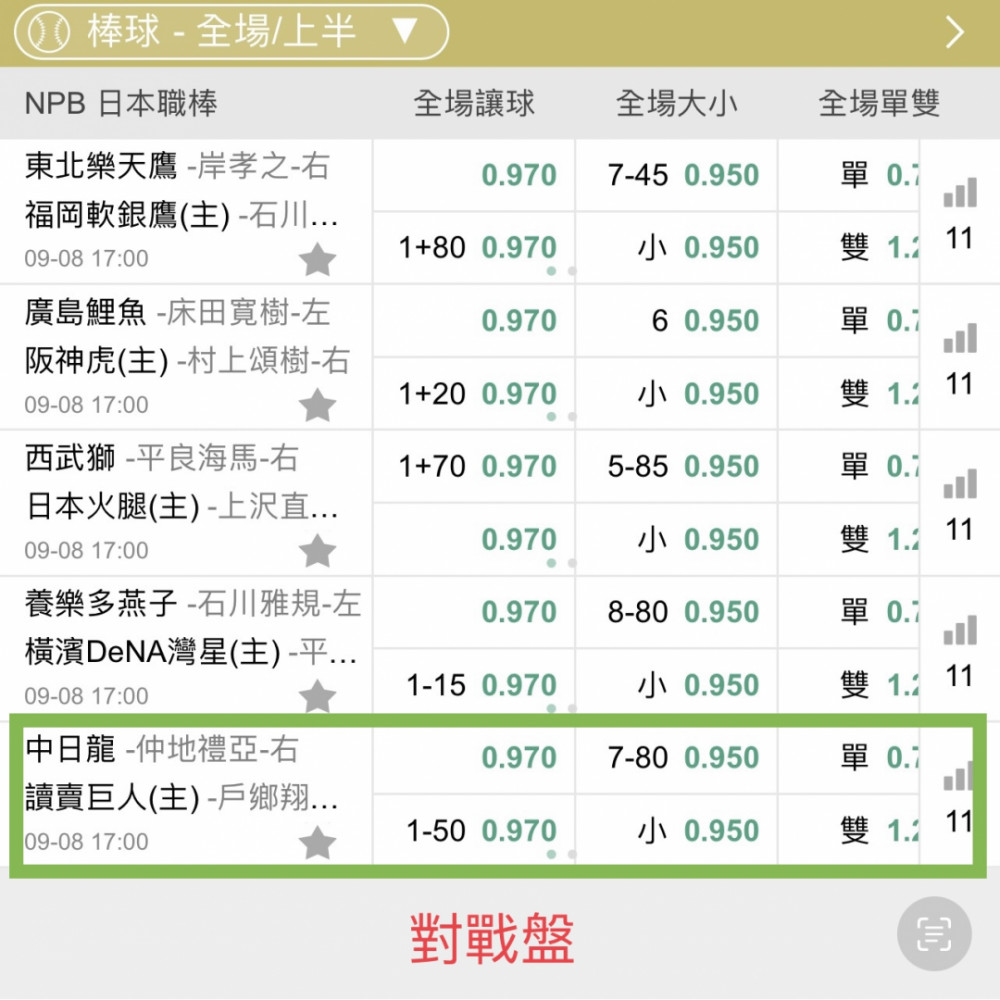
Task: Open the 西武獅 team name
Action: 70,458
